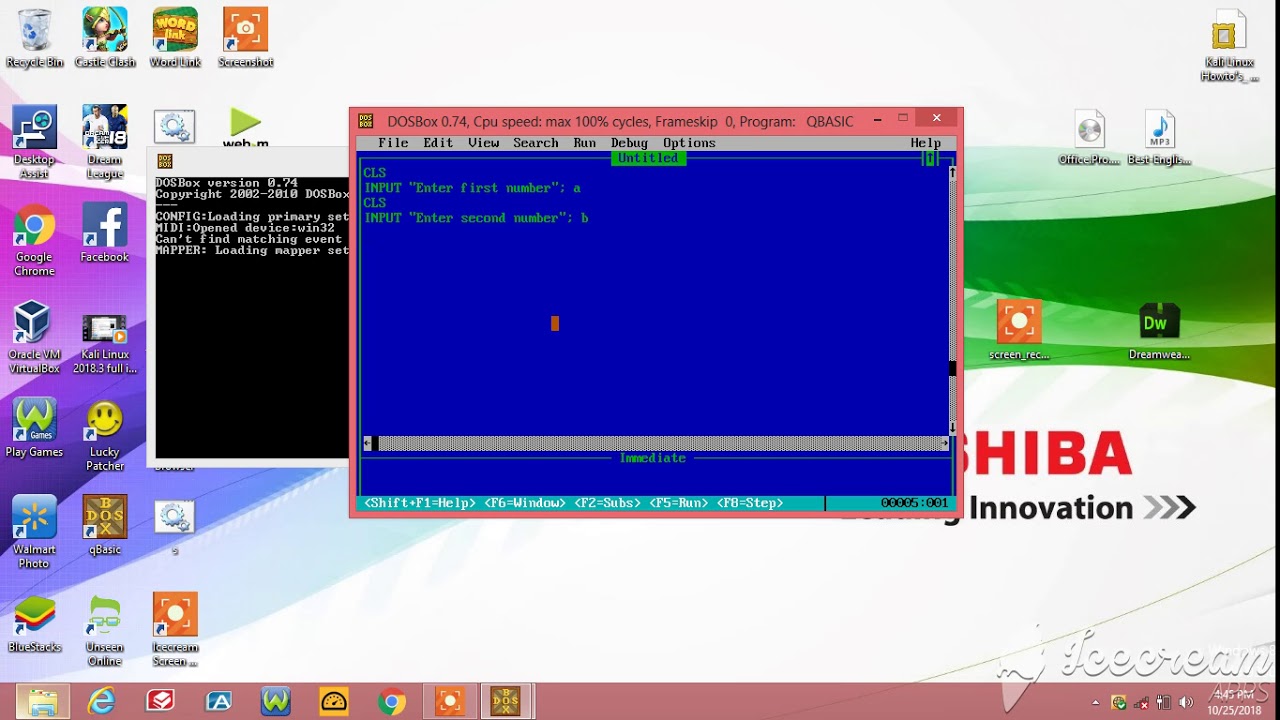Open the Walmart Photo desktop icon
This screenshot has width=1280, height=720.
pyautogui.click(x=34, y=533)
